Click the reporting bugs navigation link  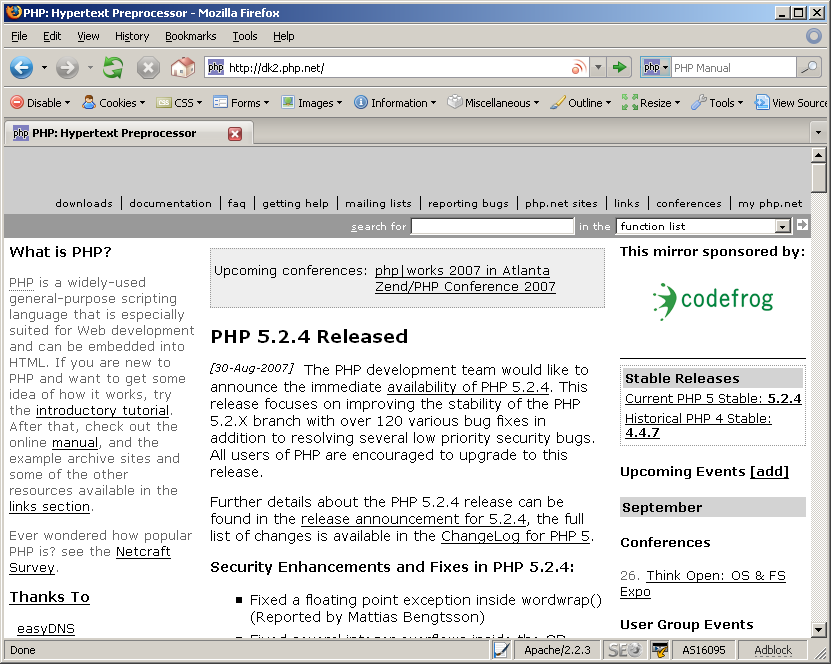tap(468, 203)
